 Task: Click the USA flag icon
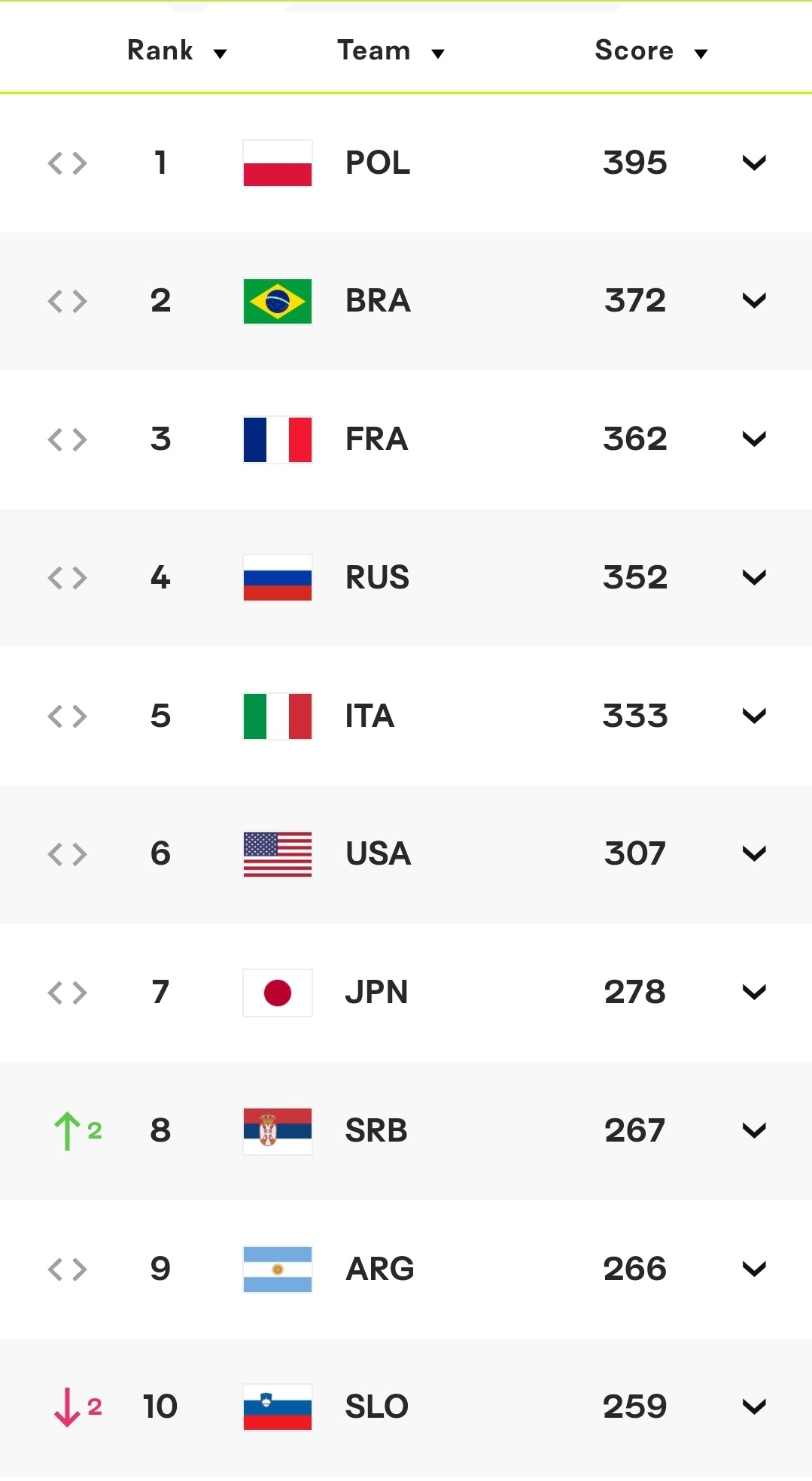(x=278, y=854)
